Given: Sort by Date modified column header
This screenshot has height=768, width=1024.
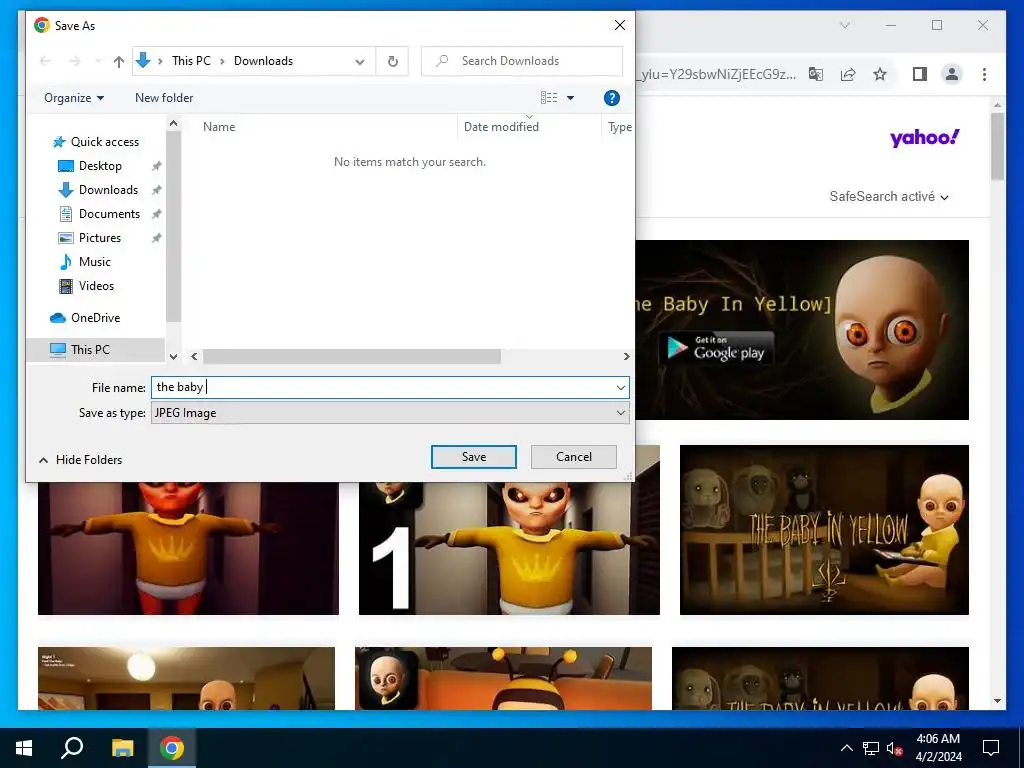Looking at the screenshot, I should tap(502, 127).
